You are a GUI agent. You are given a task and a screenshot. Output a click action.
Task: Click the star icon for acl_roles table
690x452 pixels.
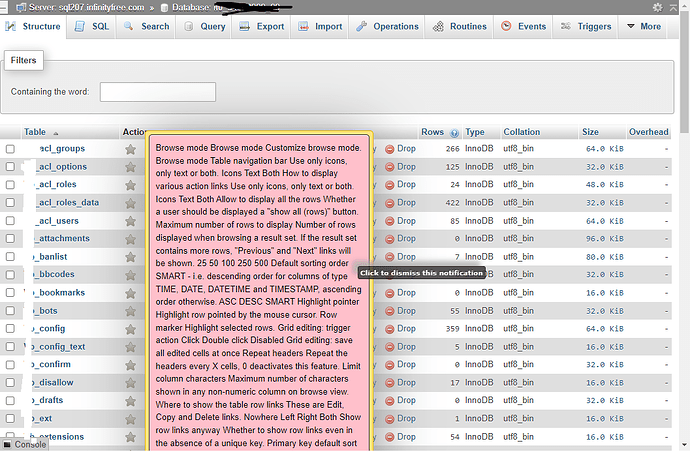130,185
